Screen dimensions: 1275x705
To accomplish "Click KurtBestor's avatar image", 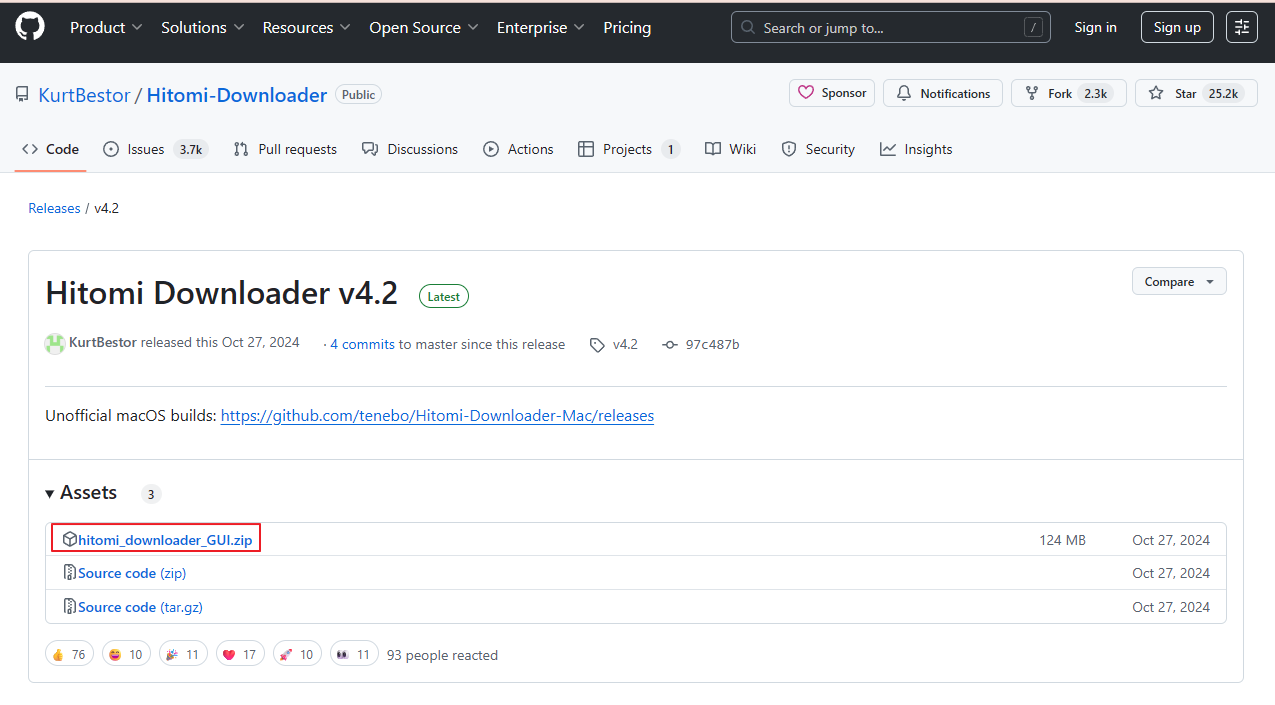I will [x=55, y=344].
